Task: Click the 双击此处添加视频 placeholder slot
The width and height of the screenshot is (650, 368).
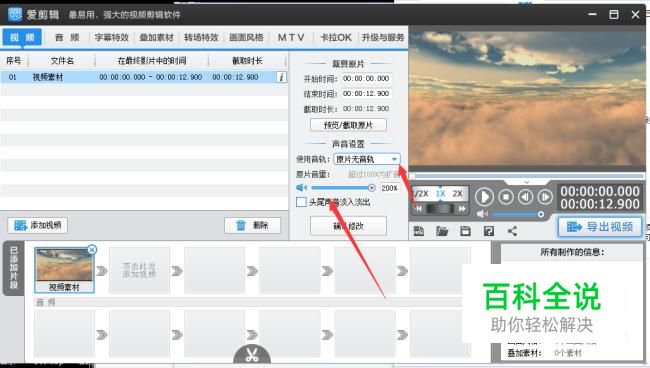Action: point(139,270)
